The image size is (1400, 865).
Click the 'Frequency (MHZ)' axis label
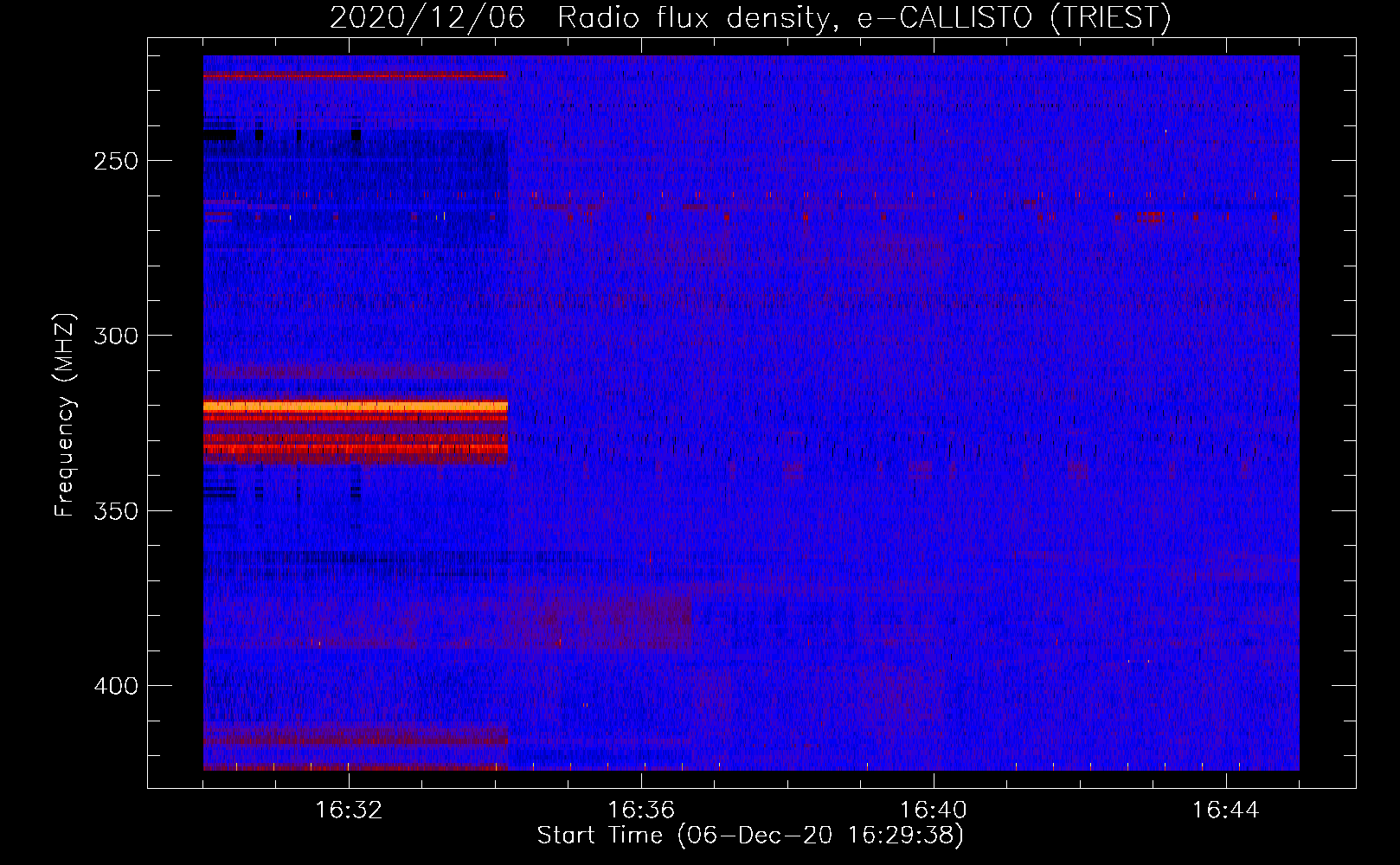pyautogui.click(x=65, y=414)
